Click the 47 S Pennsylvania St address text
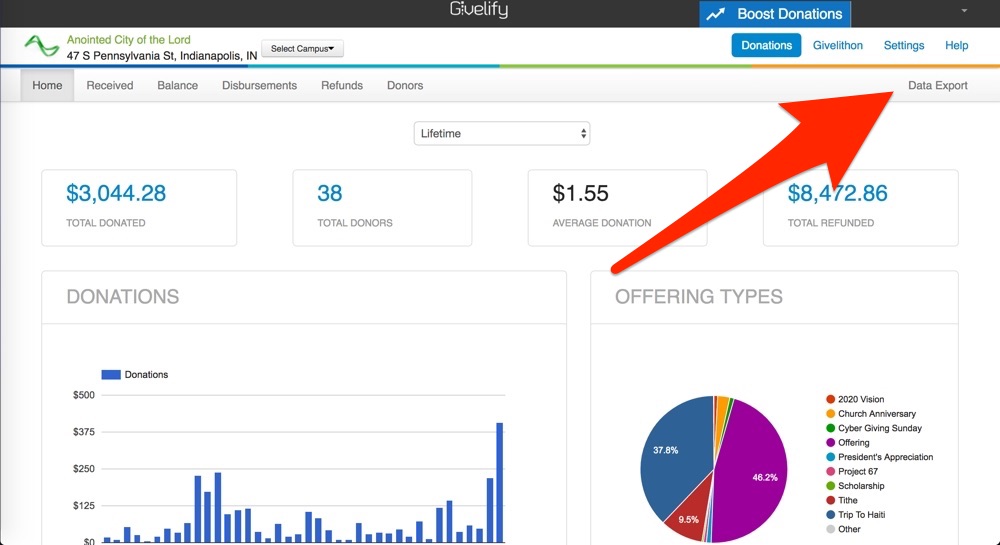The height and width of the screenshot is (545, 1000). click(x=162, y=55)
